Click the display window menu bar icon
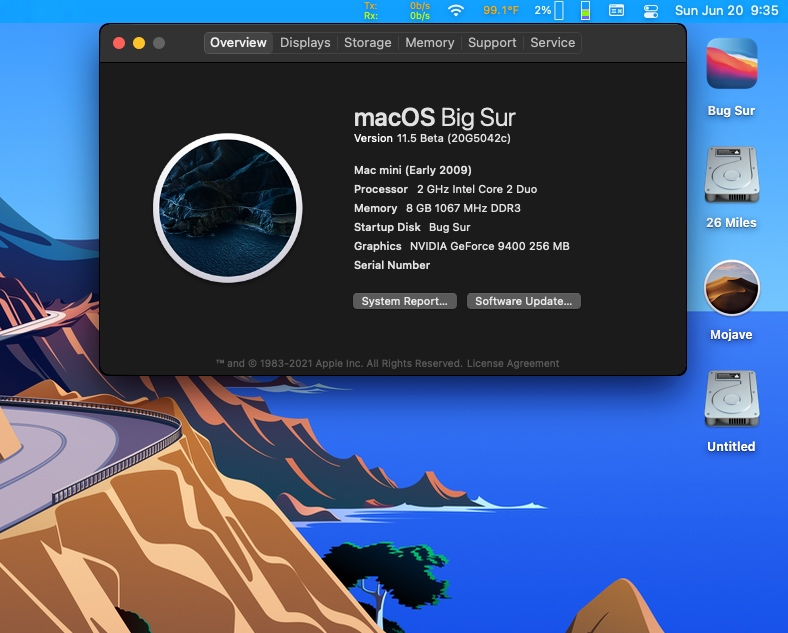 [x=617, y=11]
